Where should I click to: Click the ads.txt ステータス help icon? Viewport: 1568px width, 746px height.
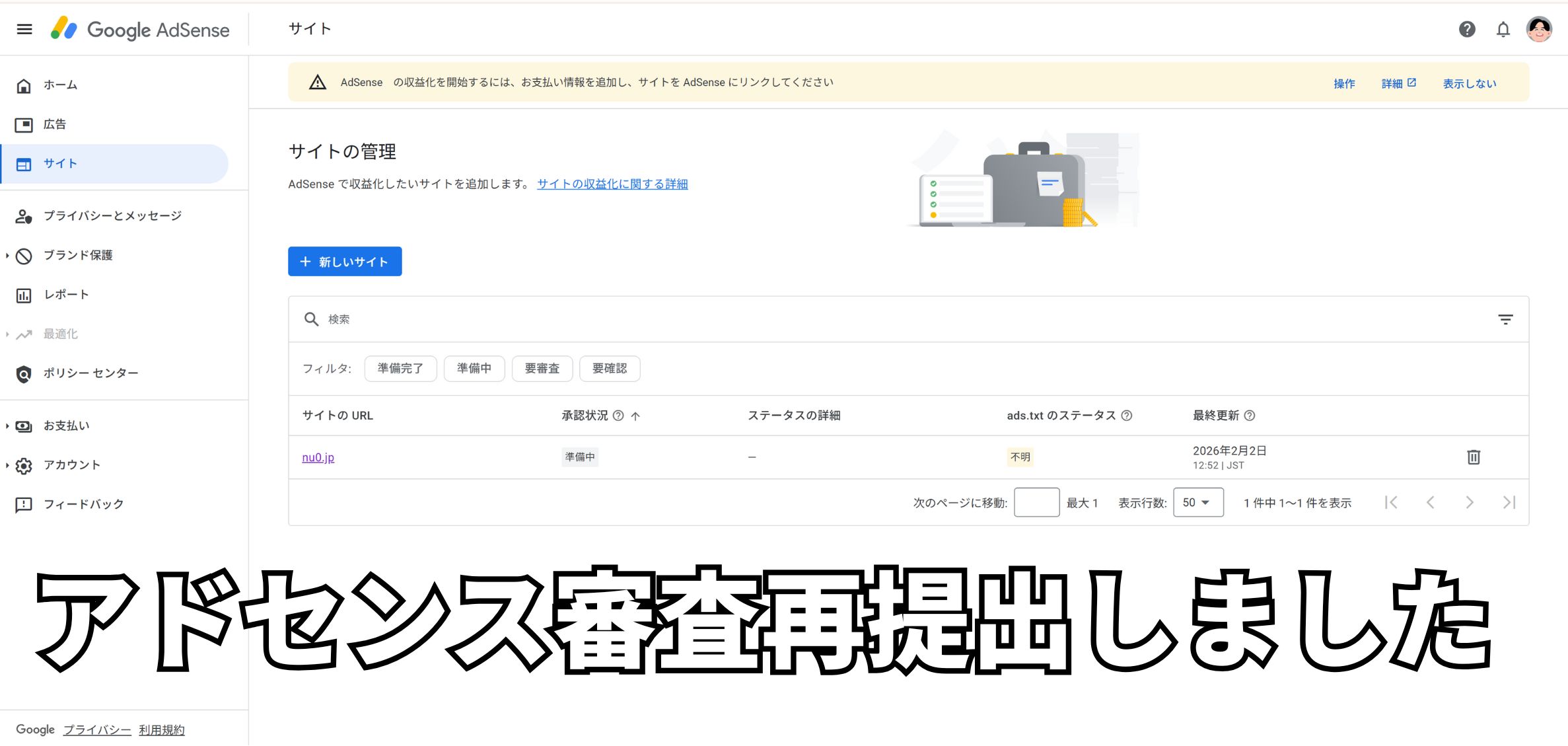1128,416
